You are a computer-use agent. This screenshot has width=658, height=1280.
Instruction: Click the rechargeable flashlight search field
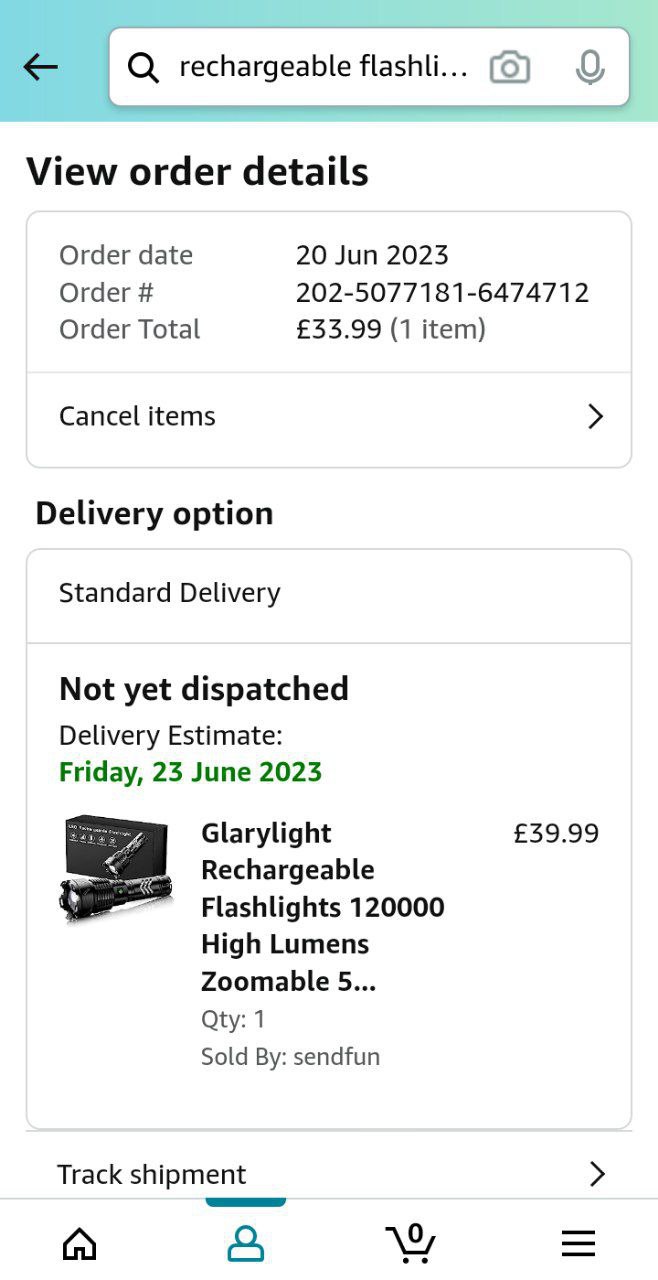323,67
